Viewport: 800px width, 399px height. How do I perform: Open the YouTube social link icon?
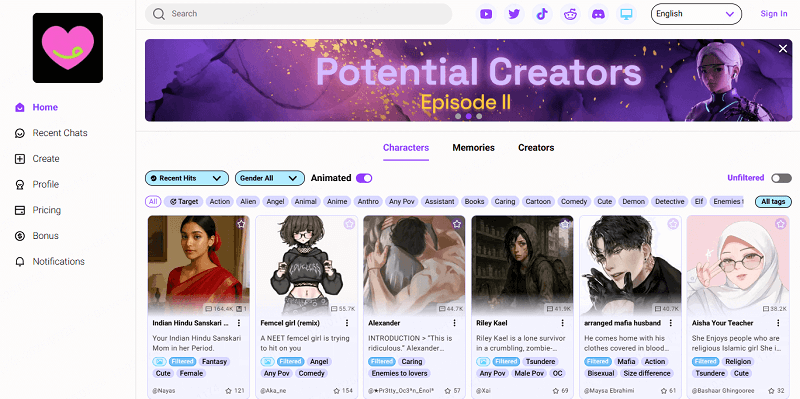pyautogui.click(x=486, y=14)
